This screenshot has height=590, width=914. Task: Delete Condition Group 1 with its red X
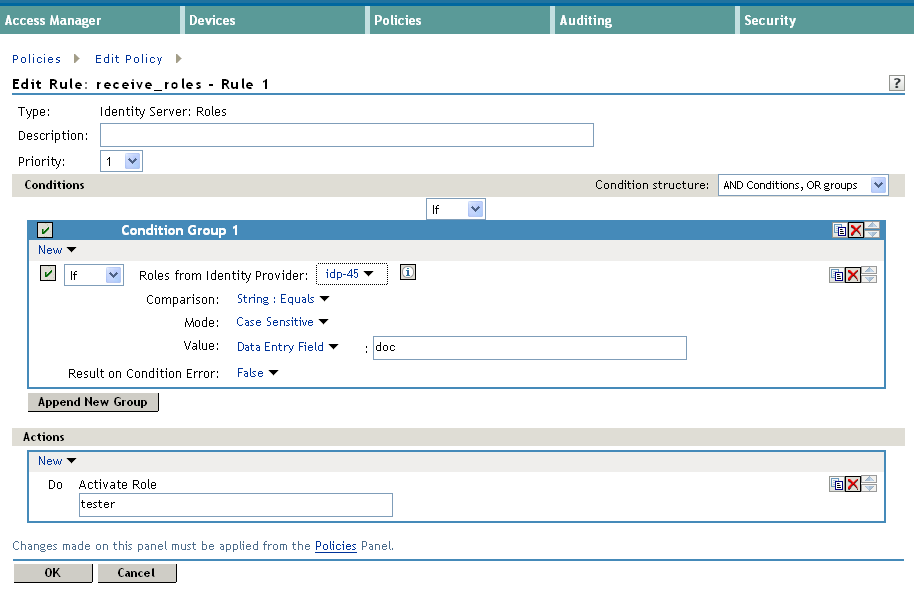coord(855,230)
